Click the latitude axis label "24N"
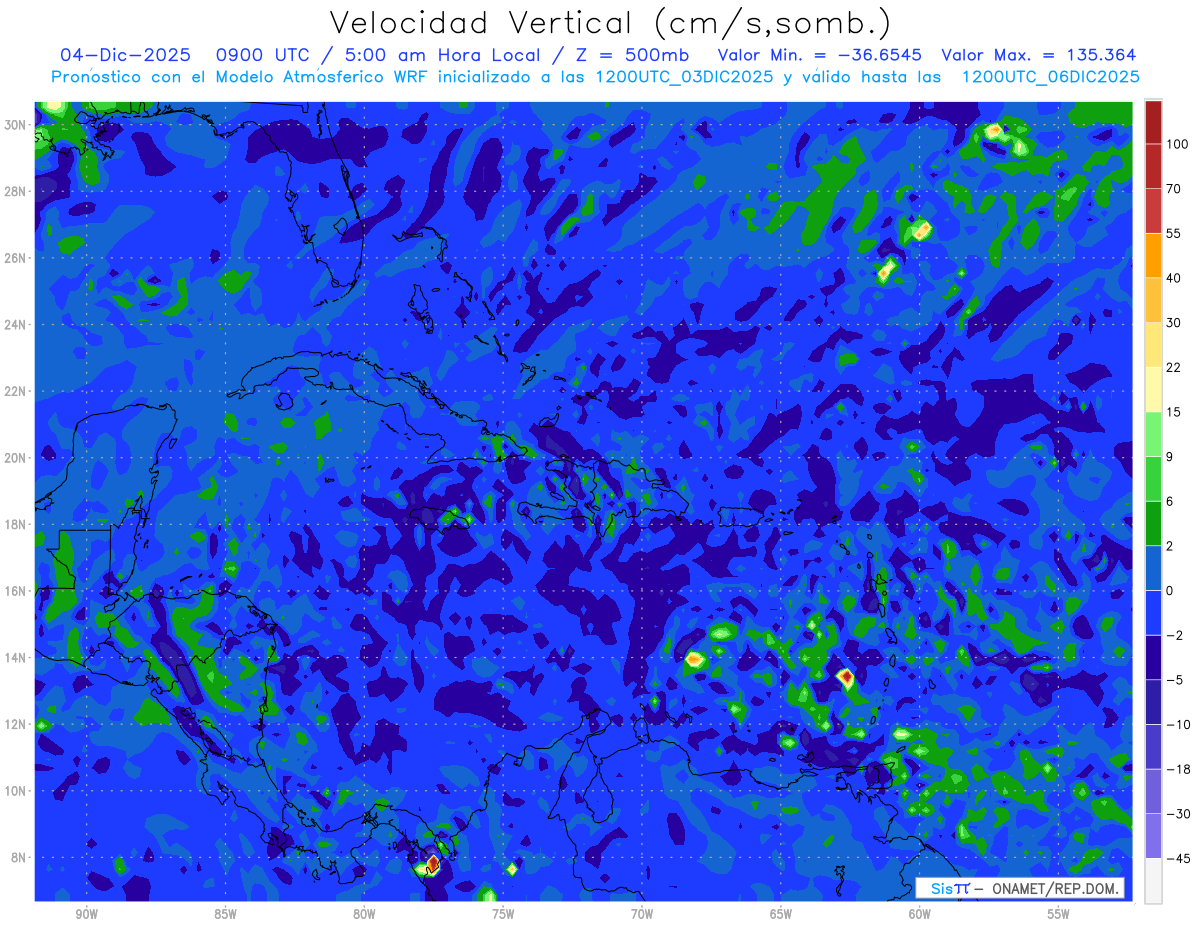The width and height of the screenshot is (1200, 927). click(15, 325)
